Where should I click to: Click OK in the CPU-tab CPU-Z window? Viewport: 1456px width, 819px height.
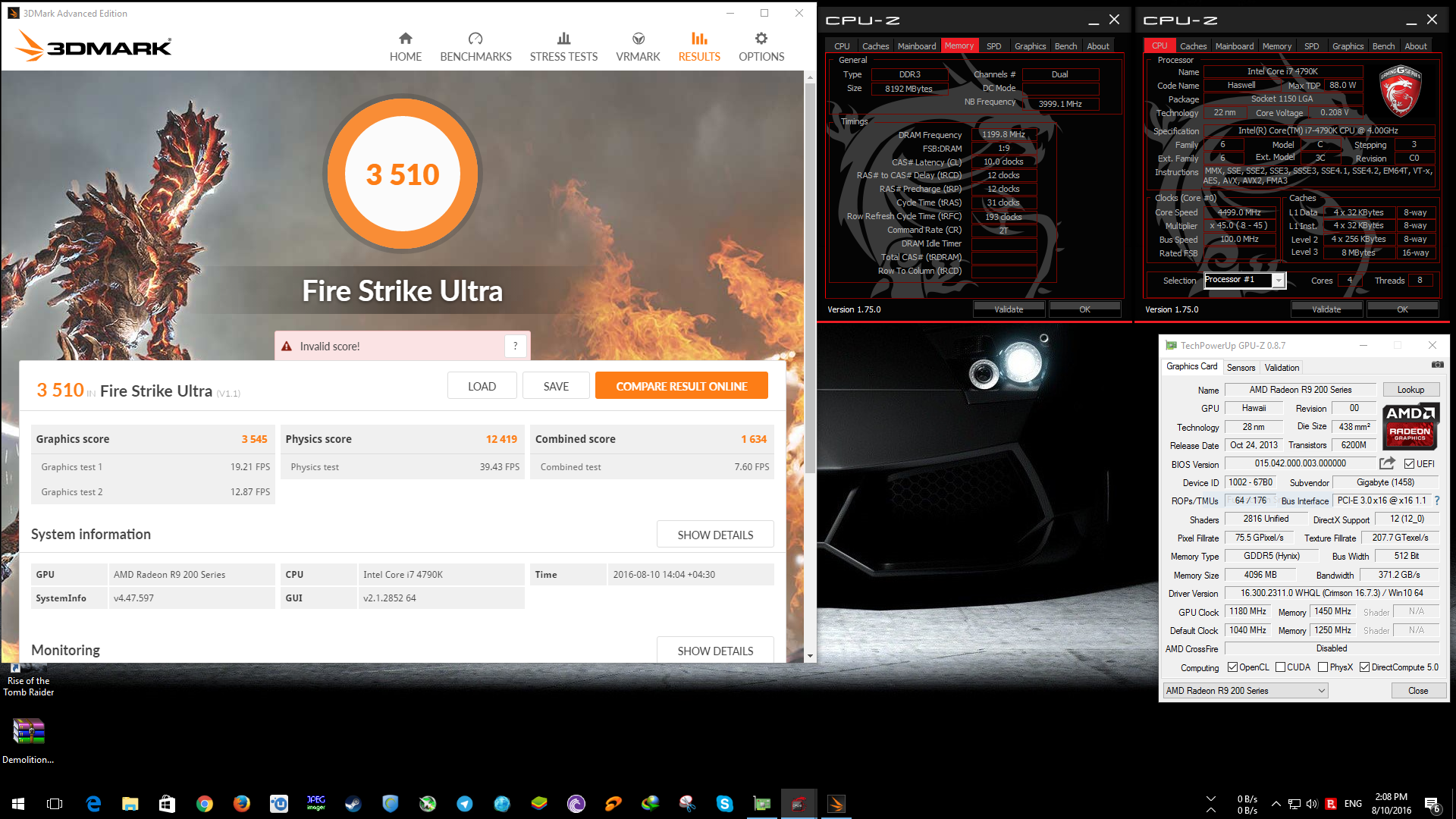pos(1402,309)
